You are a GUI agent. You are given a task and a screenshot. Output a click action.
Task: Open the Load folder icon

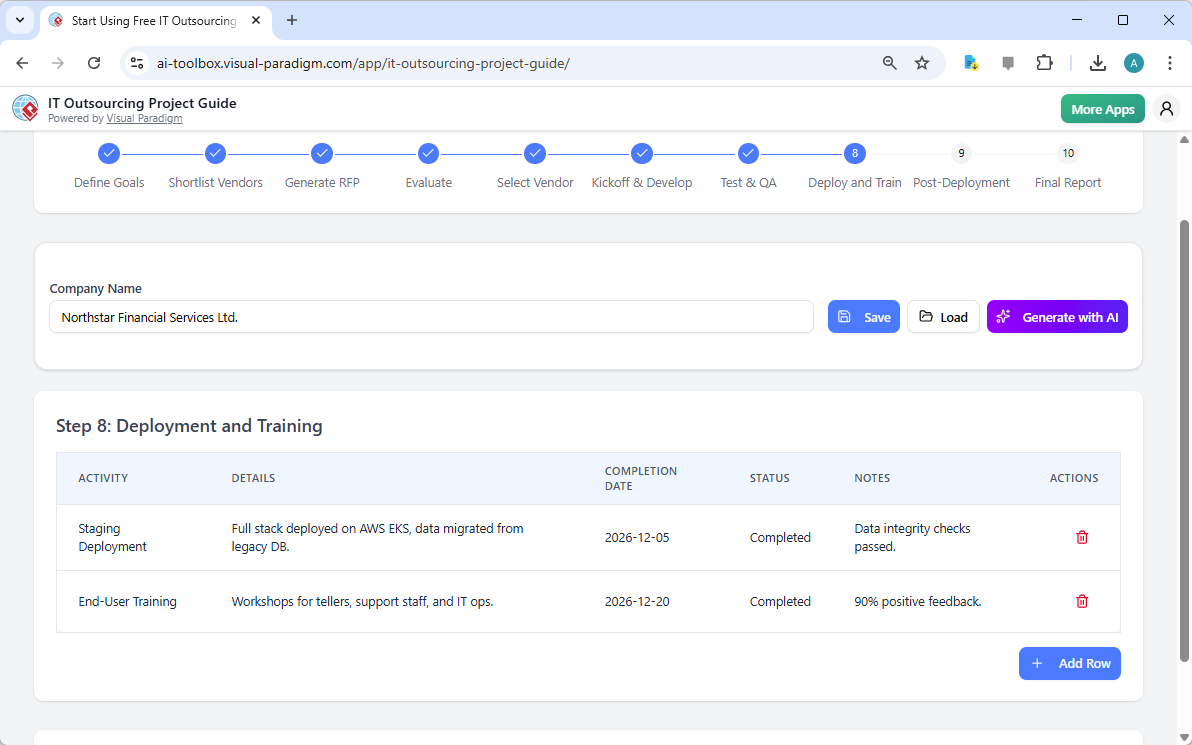(x=921, y=316)
